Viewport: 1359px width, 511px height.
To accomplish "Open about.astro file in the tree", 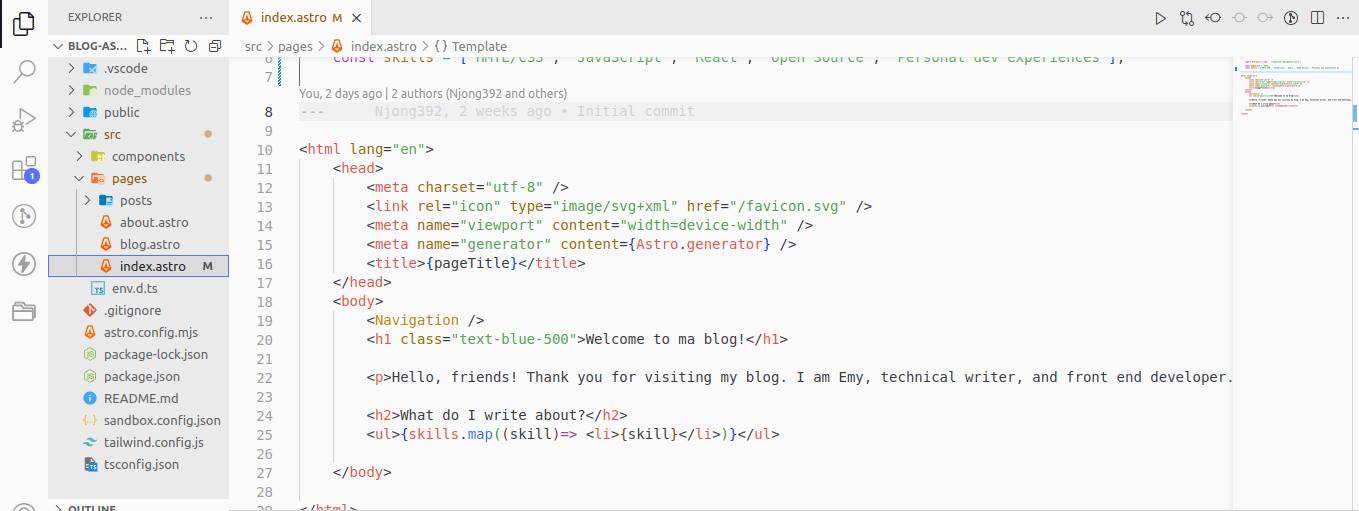I will pyautogui.click(x=153, y=222).
